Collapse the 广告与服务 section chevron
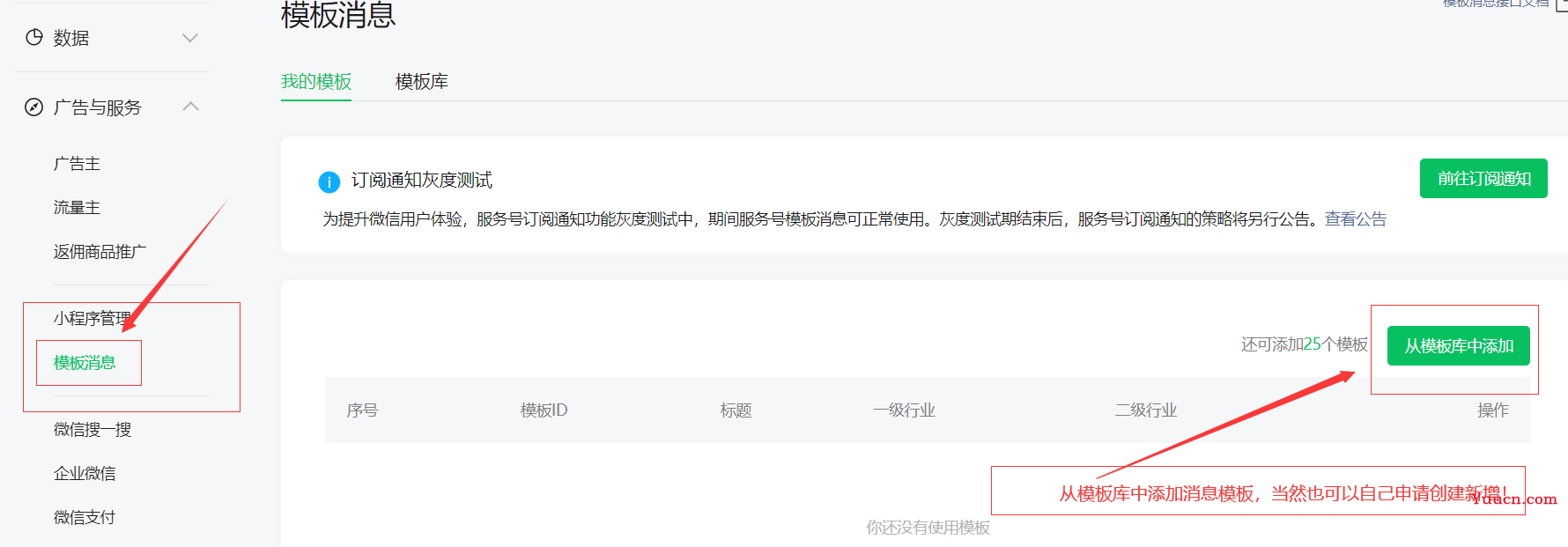This screenshot has width=1568, height=547. click(x=190, y=107)
